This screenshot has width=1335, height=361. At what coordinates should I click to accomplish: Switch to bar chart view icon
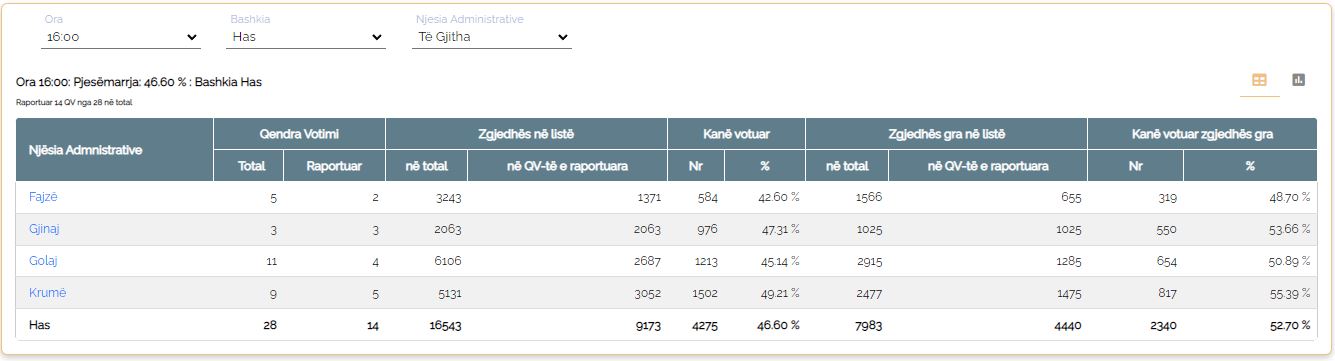click(1298, 80)
